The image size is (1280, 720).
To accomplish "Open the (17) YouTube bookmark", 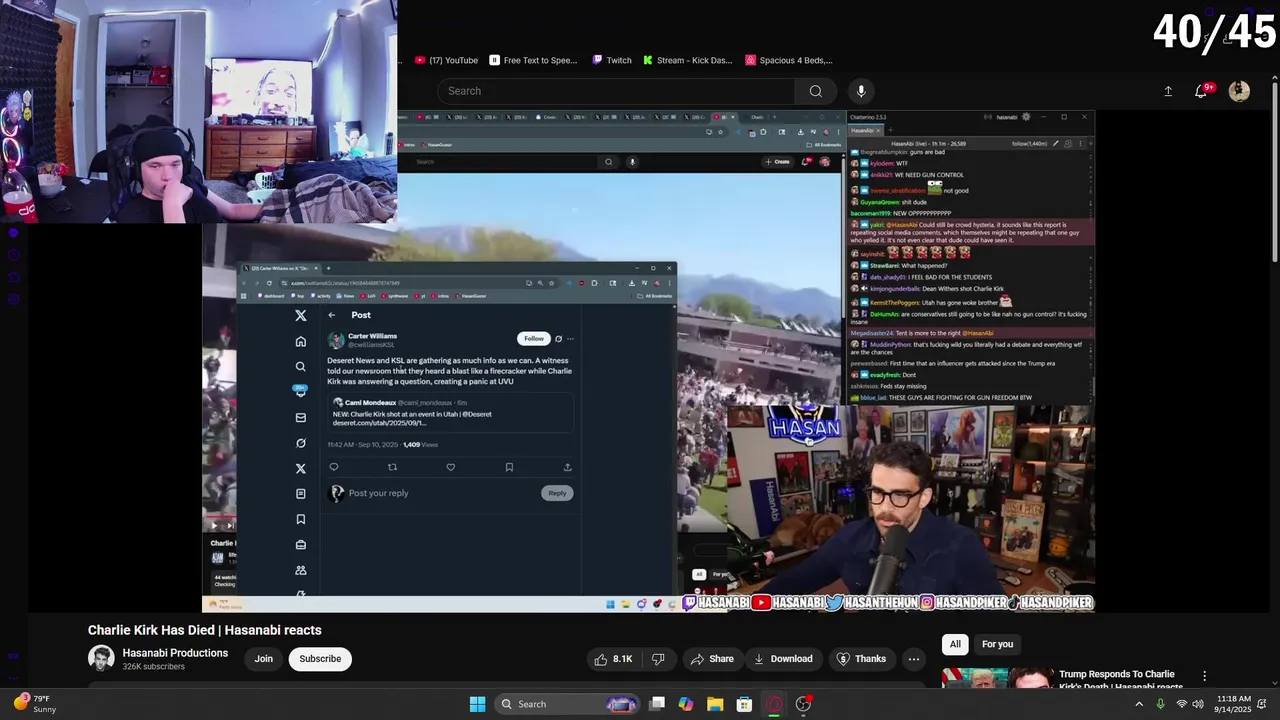I will pyautogui.click(x=446, y=60).
